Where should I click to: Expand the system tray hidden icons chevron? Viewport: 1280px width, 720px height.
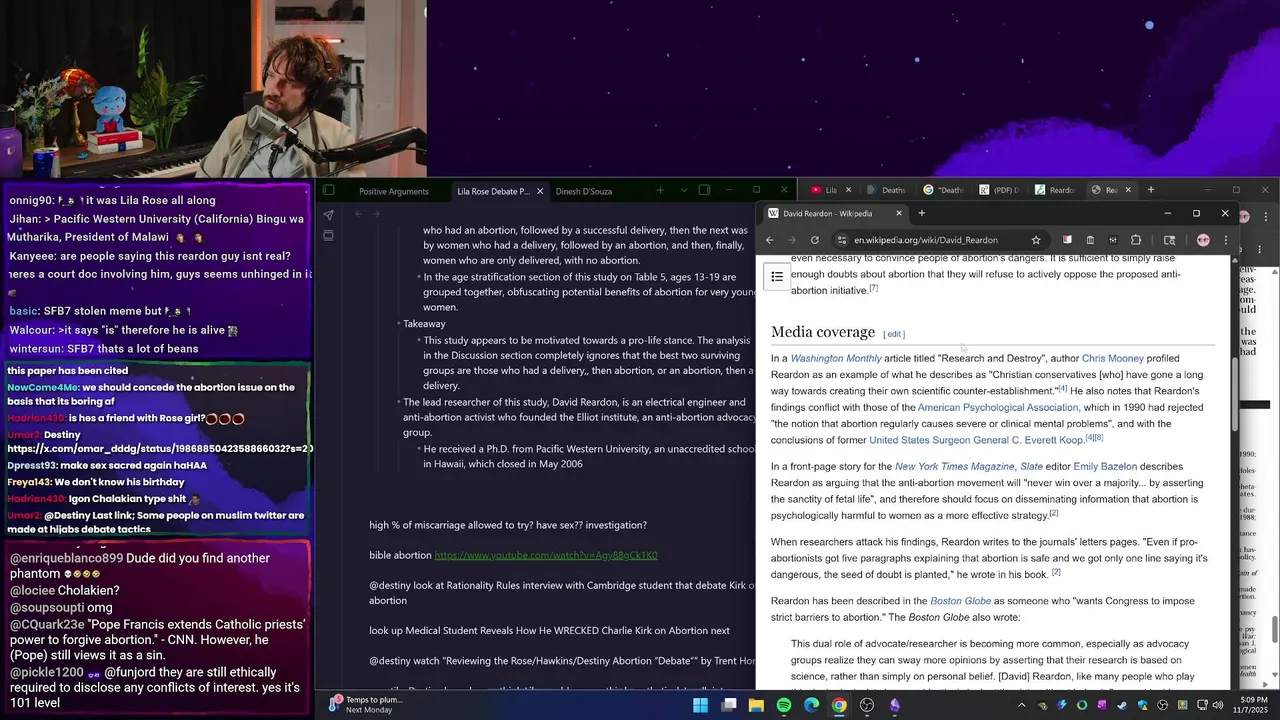(x=1021, y=705)
